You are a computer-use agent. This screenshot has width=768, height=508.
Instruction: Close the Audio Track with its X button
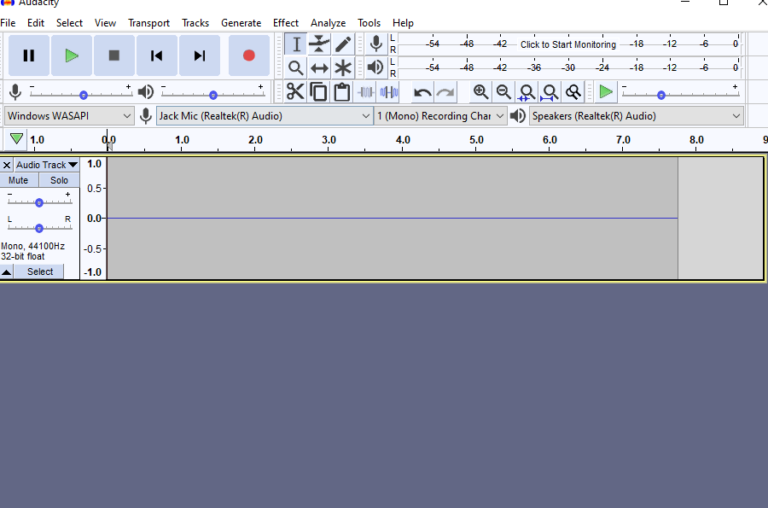[x=6, y=165]
